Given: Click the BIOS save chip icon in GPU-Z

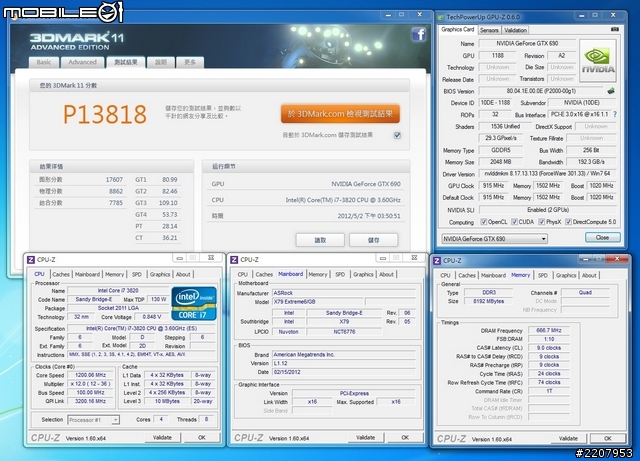Looking at the screenshot, I should coord(611,91).
